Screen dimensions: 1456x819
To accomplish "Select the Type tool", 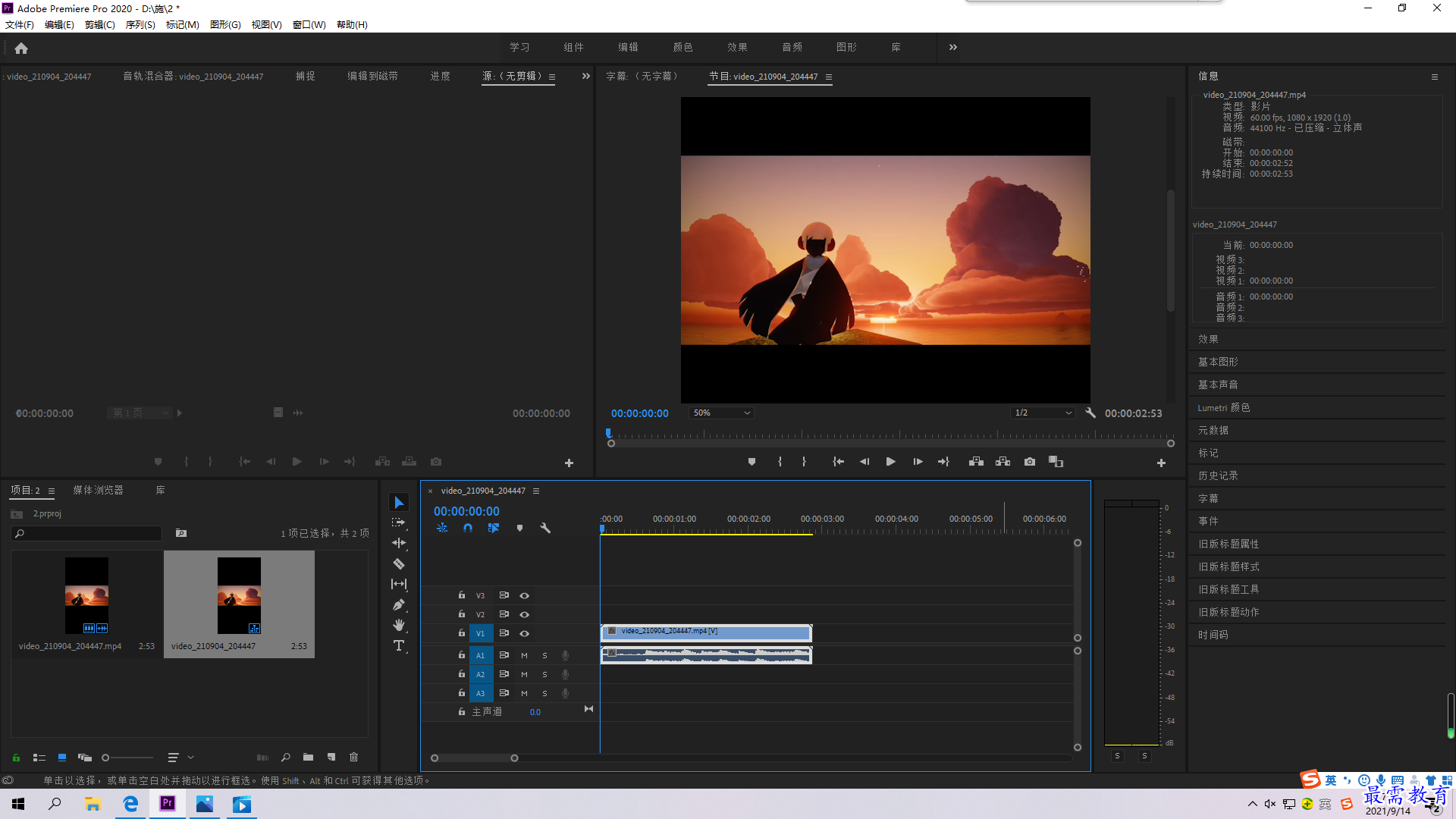I will point(399,645).
